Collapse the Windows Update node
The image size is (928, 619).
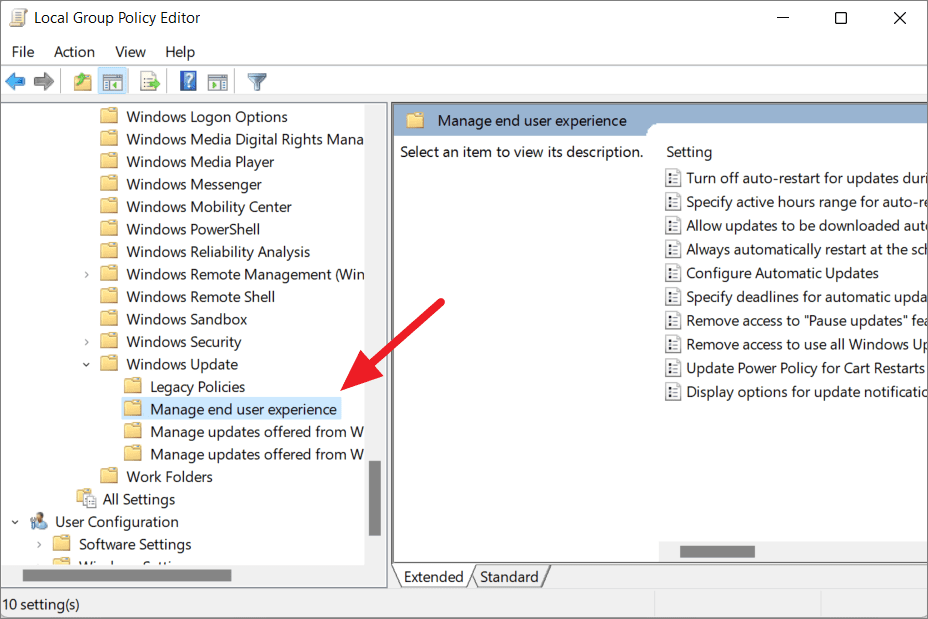86,364
